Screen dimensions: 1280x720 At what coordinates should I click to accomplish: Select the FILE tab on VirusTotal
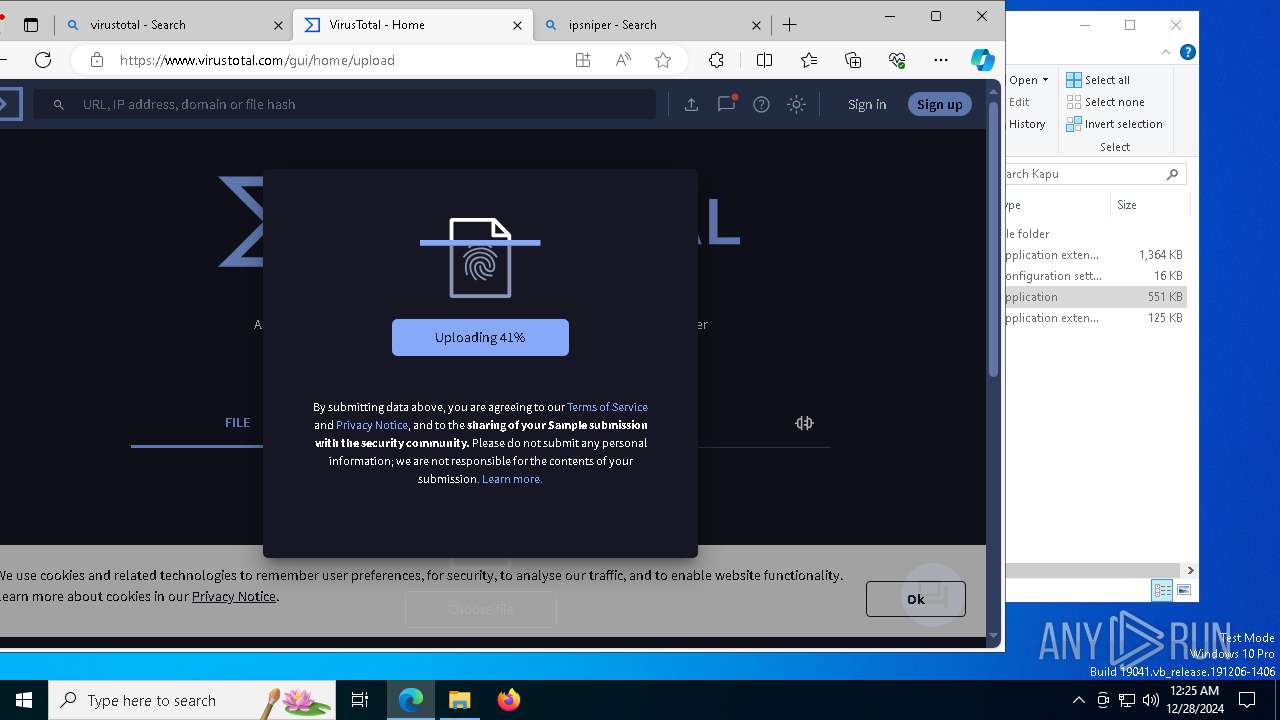coord(237,423)
